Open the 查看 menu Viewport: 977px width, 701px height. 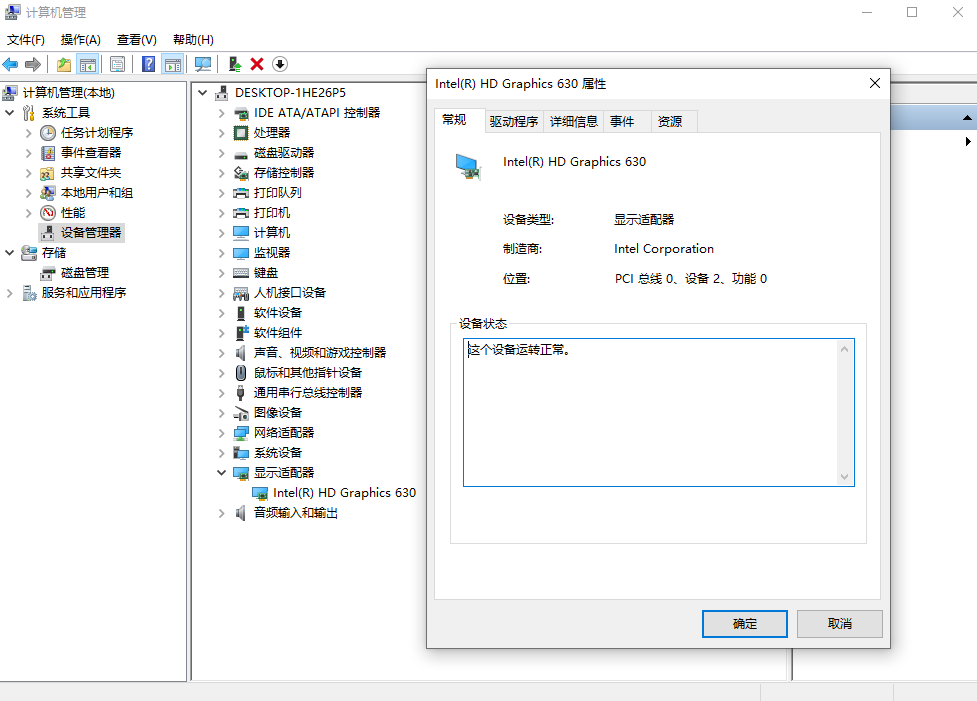click(136, 39)
